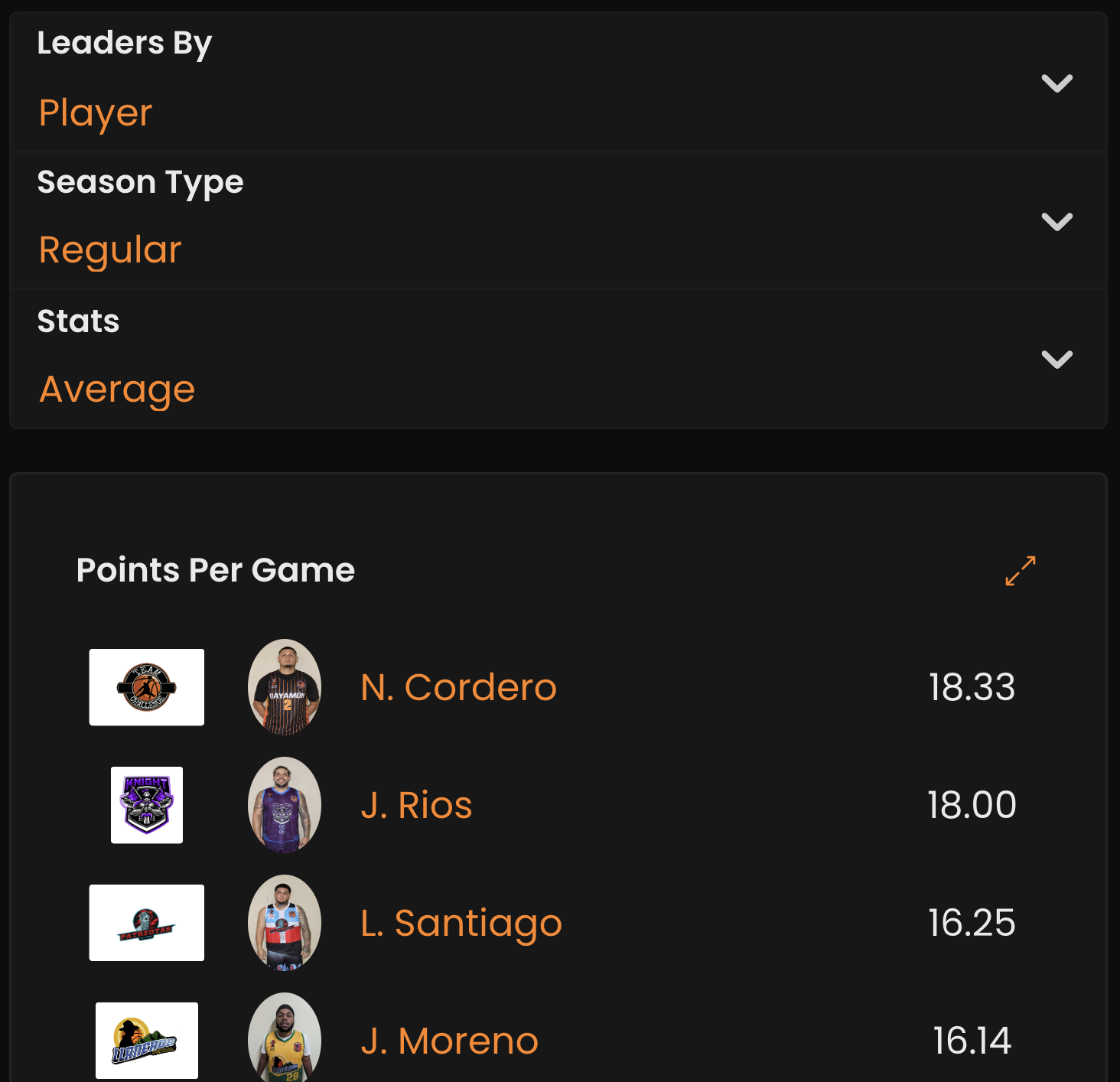The height and width of the screenshot is (1082, 1120).
Task: Select the Regular season type value
Action: point(110,250)
